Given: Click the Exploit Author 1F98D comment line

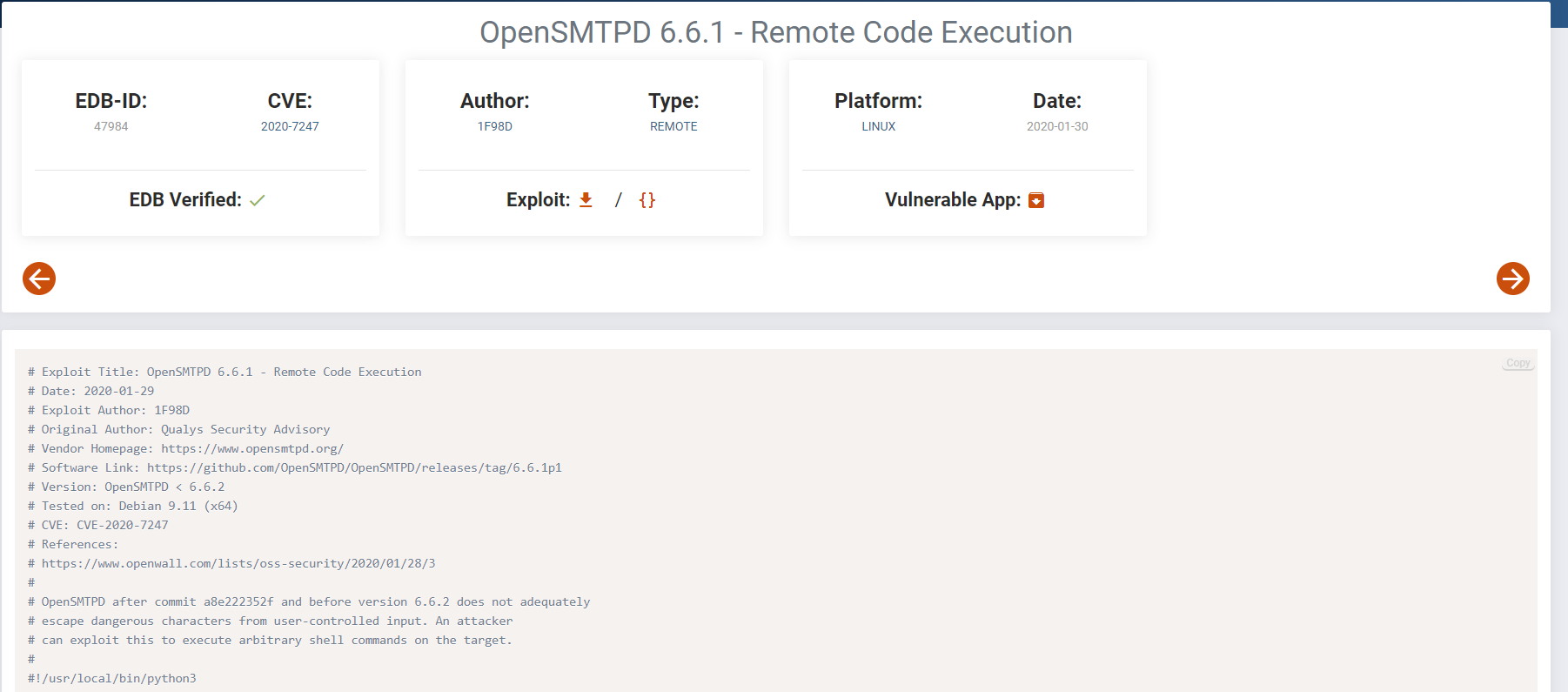Looking at the screenshot, I should coord(108,410).
